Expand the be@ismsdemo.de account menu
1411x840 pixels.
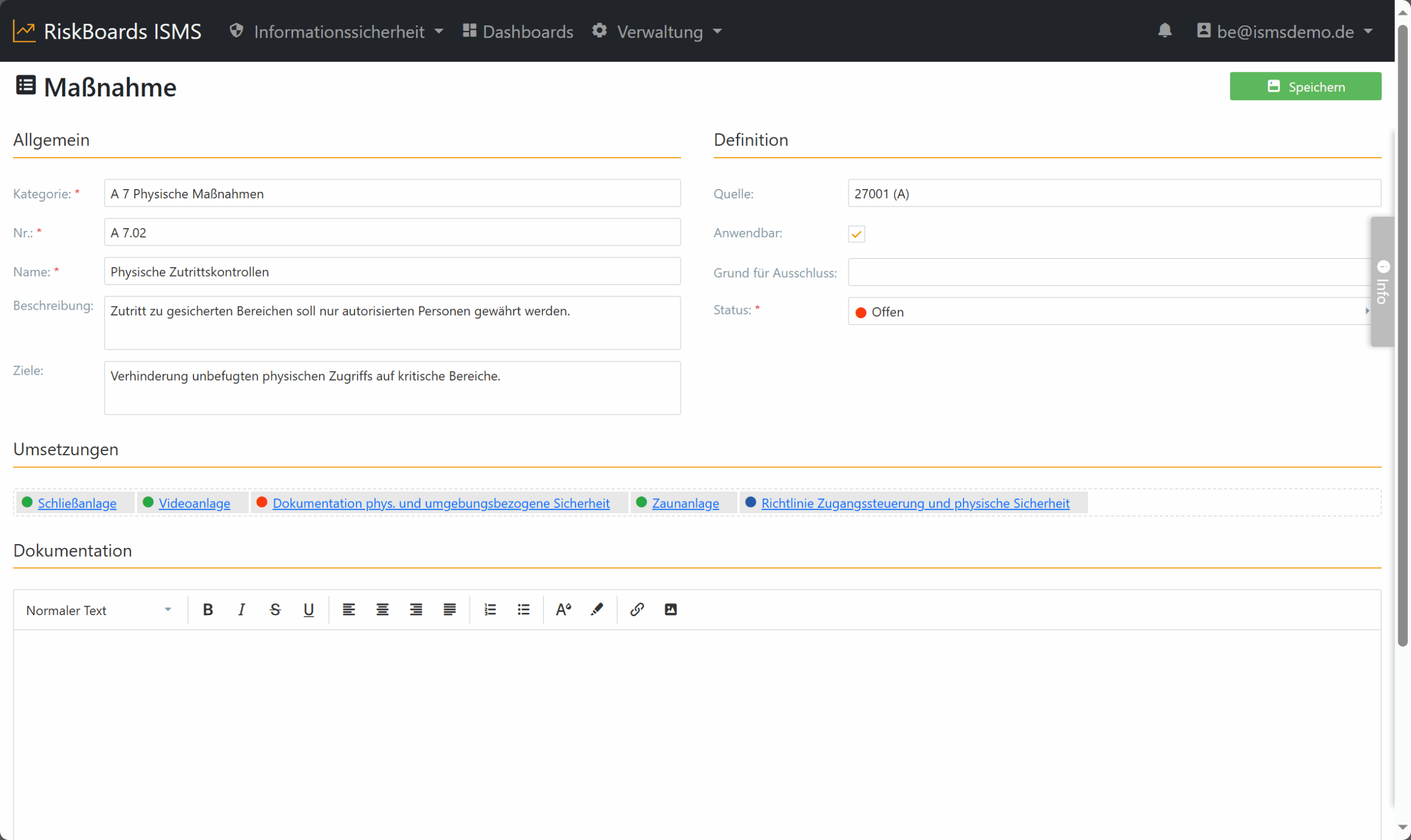[1285, 32]
